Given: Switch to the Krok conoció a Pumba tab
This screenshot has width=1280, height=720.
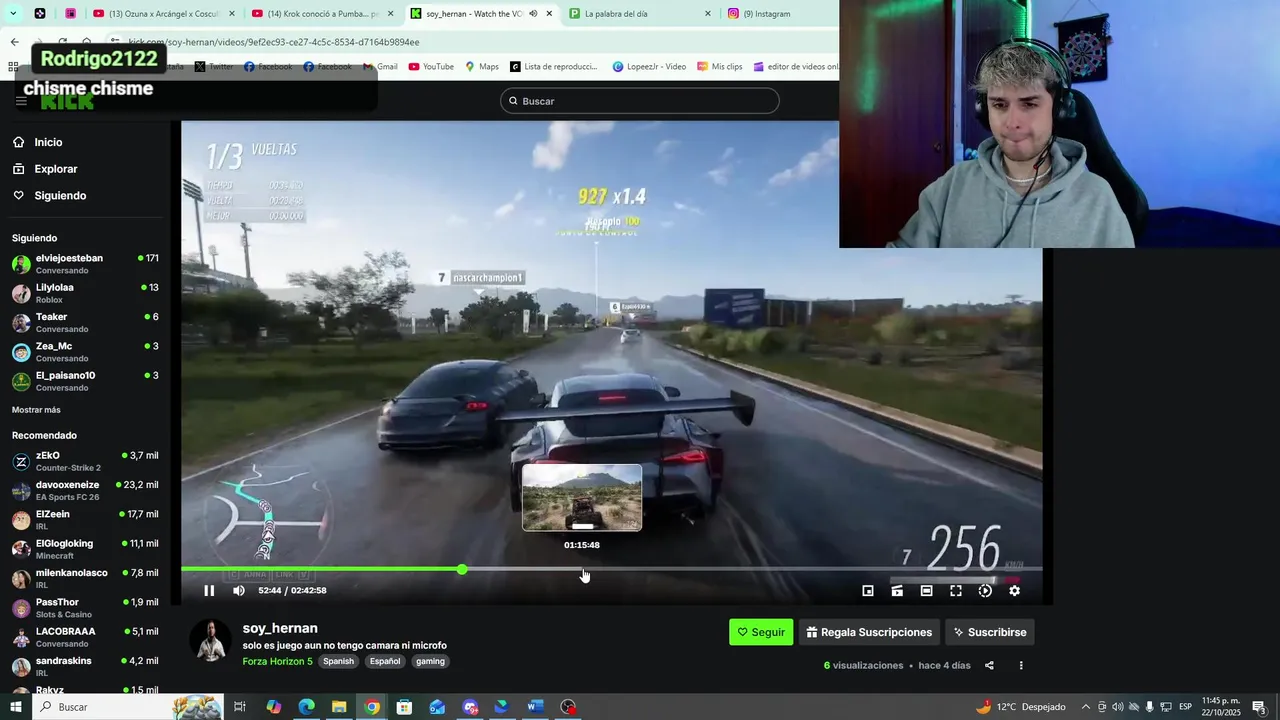Looking at the screenshot, I should [x=322, y=14].
